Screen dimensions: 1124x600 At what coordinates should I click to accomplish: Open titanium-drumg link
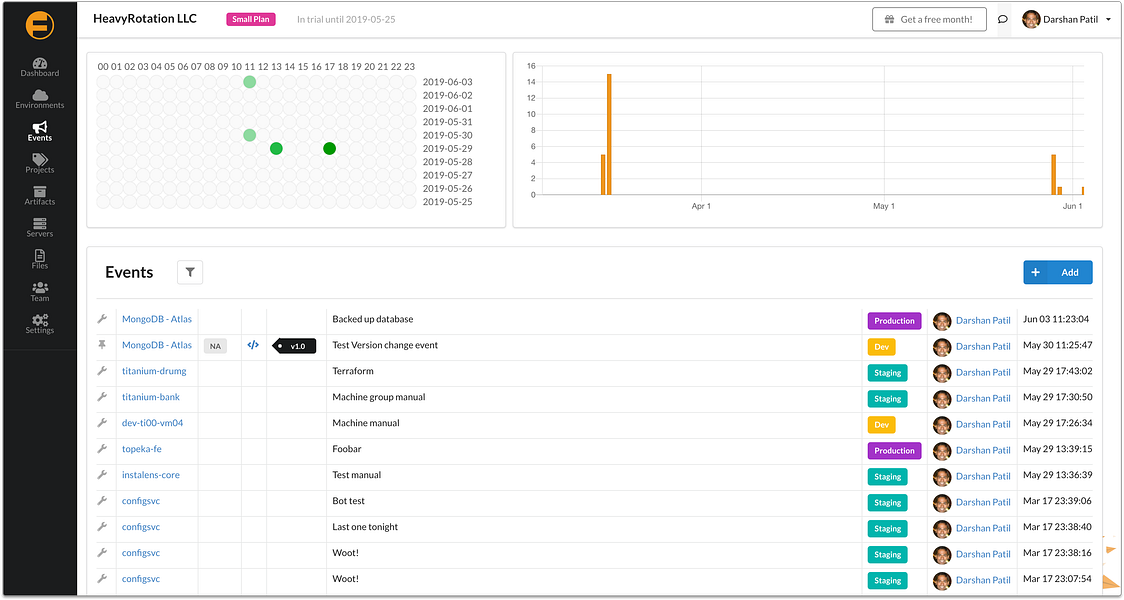click(x=154, y=371)
